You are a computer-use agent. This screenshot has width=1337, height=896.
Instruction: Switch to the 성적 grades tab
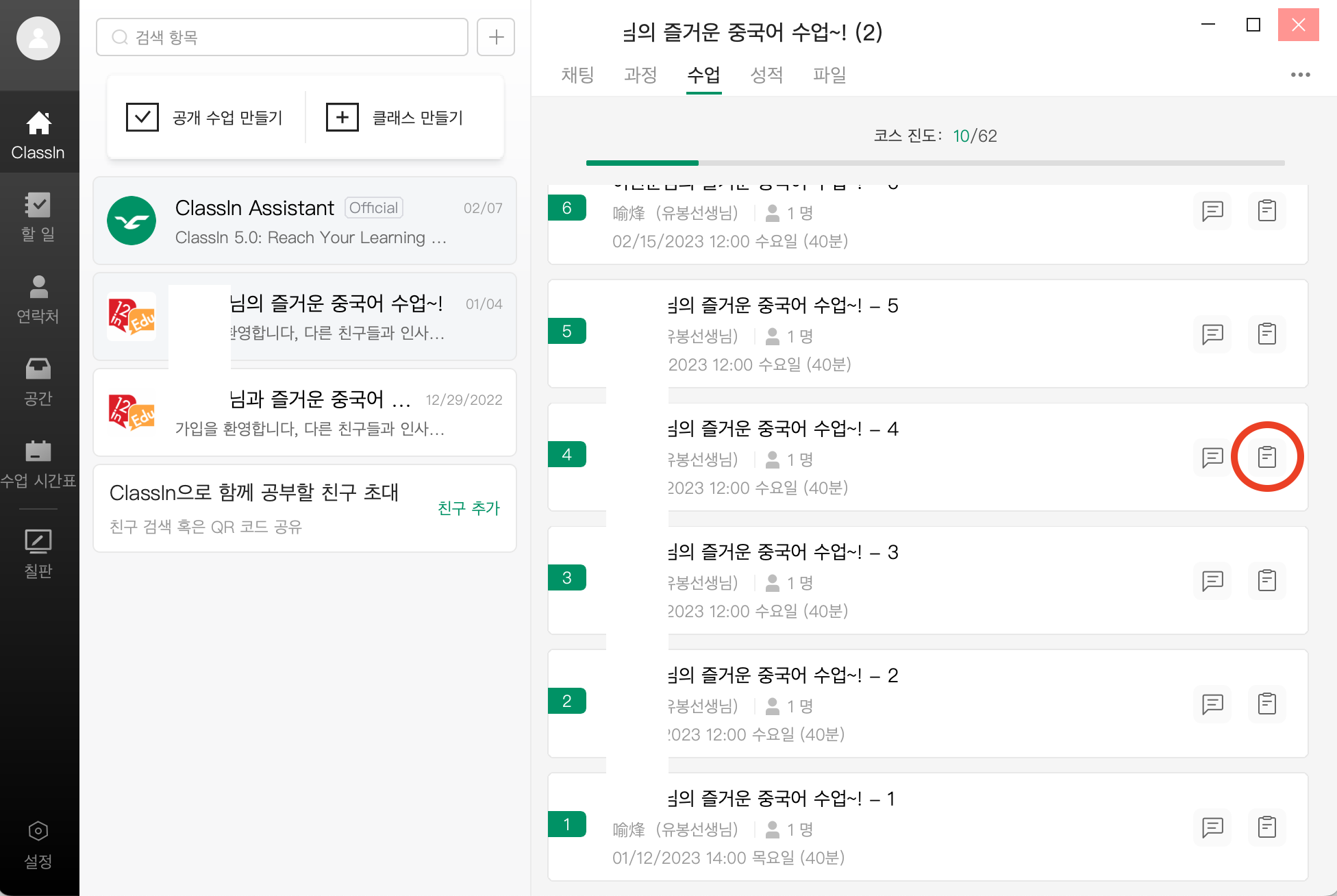click(766, 75)
